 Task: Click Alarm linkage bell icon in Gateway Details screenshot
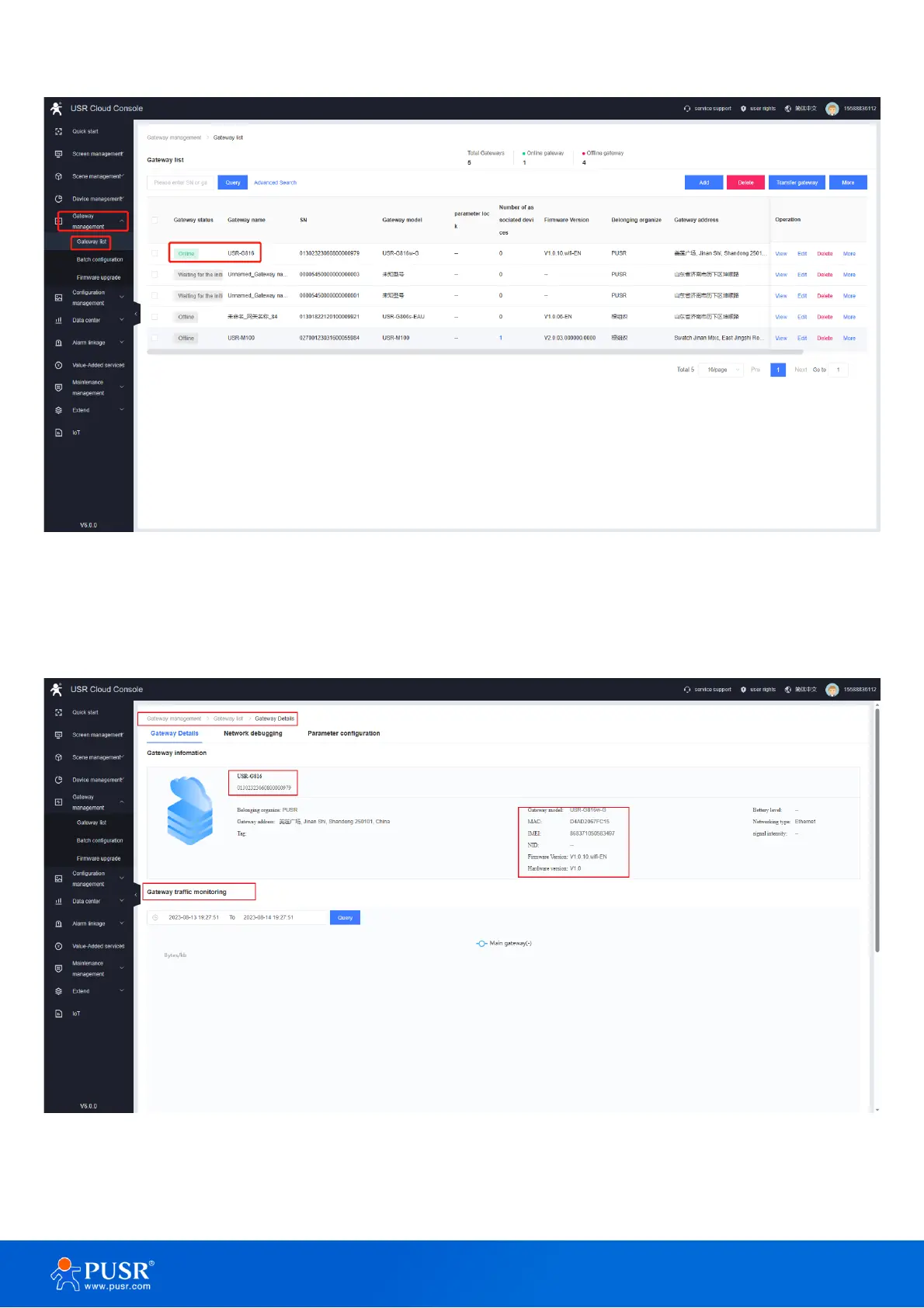(58, 924)
